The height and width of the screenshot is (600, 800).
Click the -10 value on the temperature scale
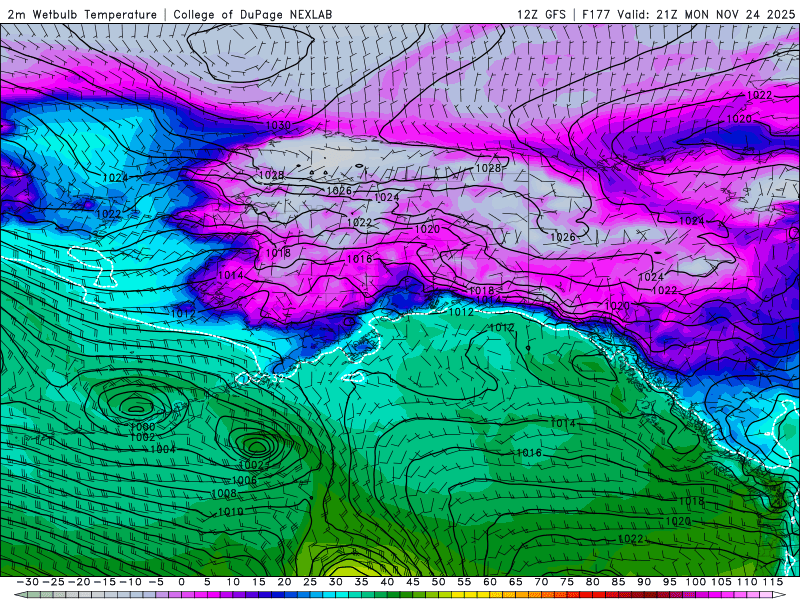point(131,582)
